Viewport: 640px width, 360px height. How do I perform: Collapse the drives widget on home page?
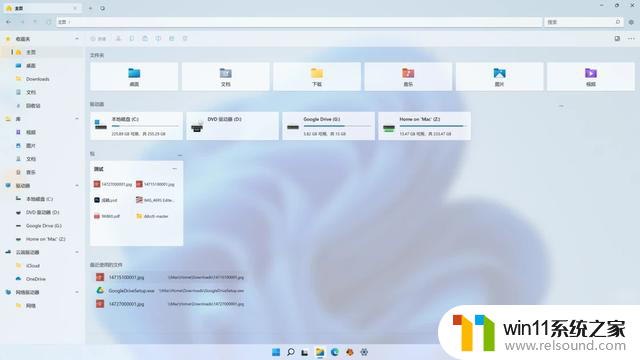click(x=561, y=106)
